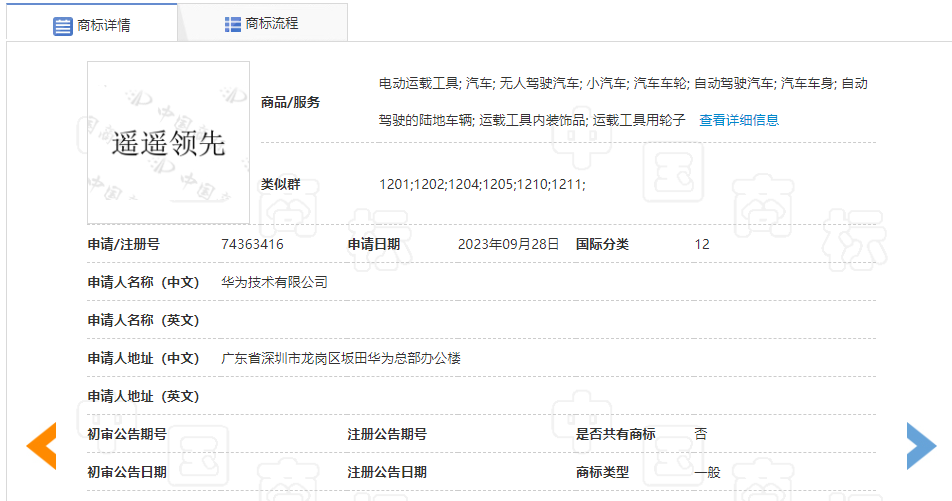Click the 国际分类 label
The image size is (952, 501).
[x=602, y=244]
